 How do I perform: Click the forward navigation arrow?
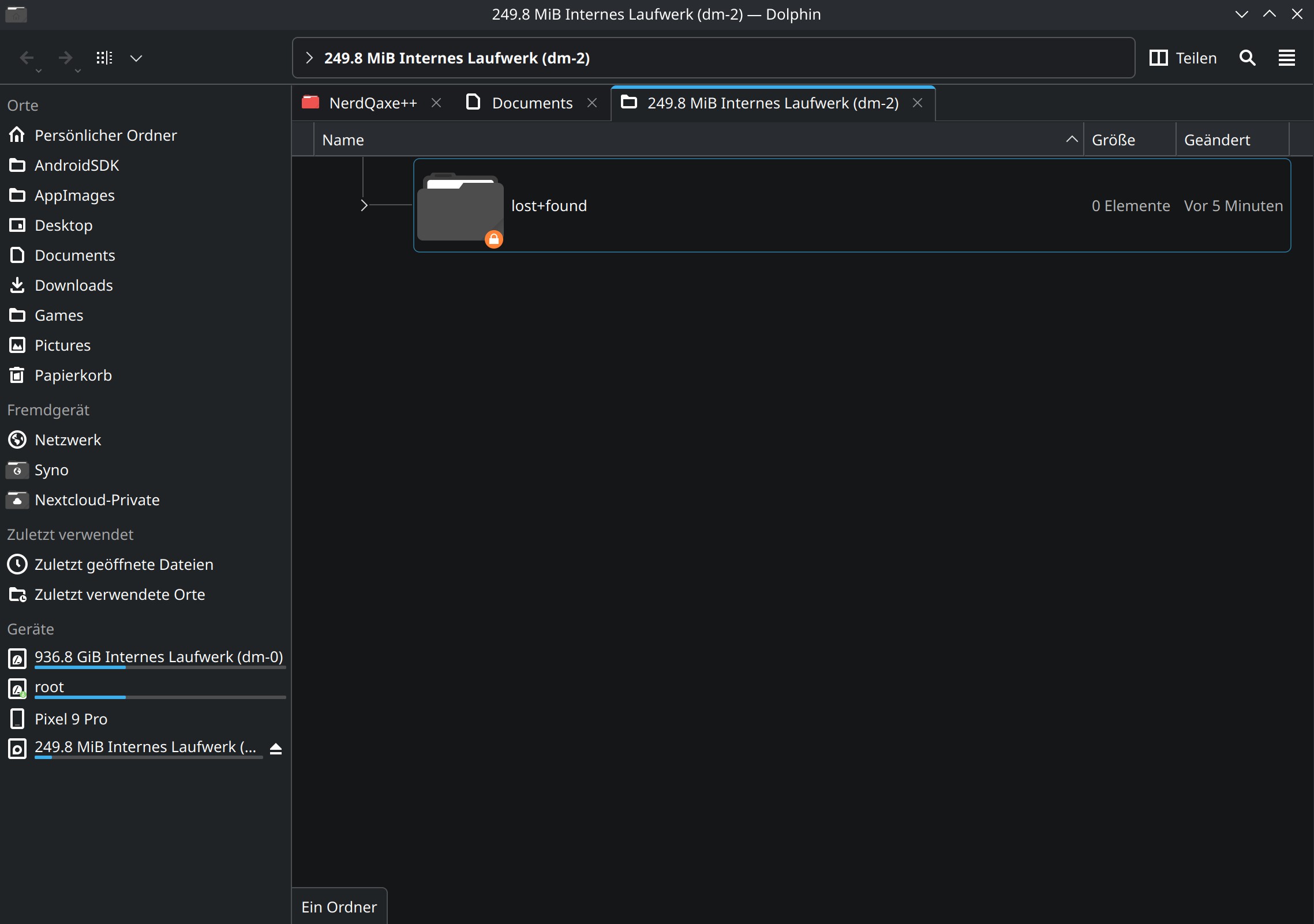[66, 58]
